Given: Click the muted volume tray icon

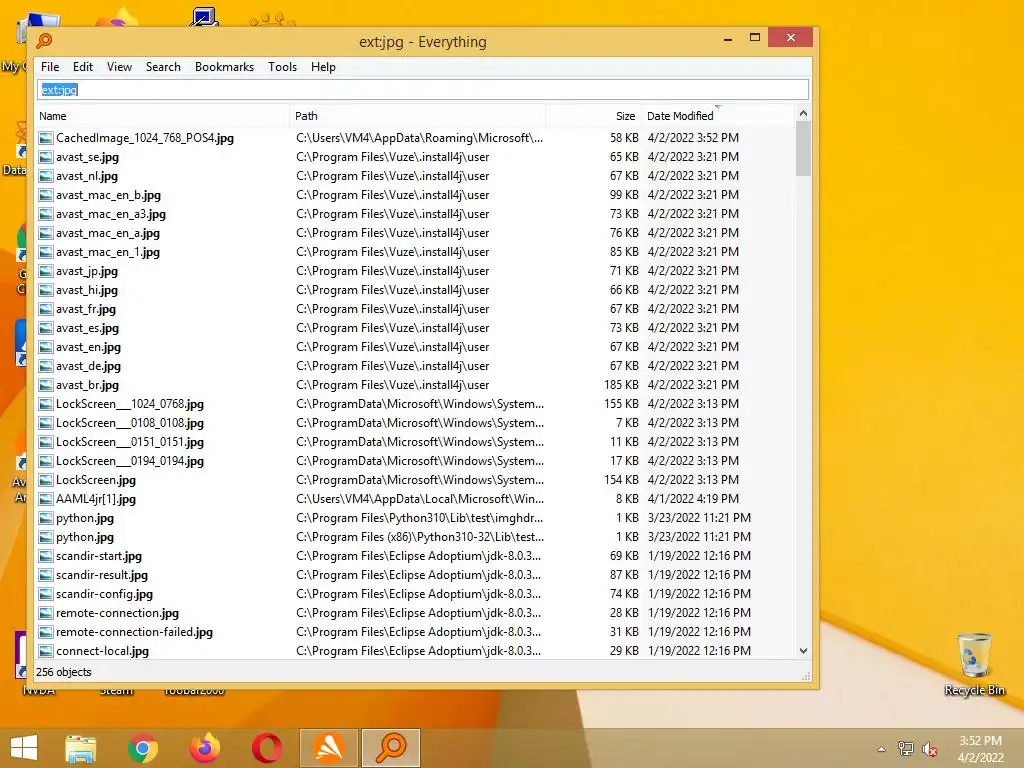Looking at the screenshot, I should [930, 749].
